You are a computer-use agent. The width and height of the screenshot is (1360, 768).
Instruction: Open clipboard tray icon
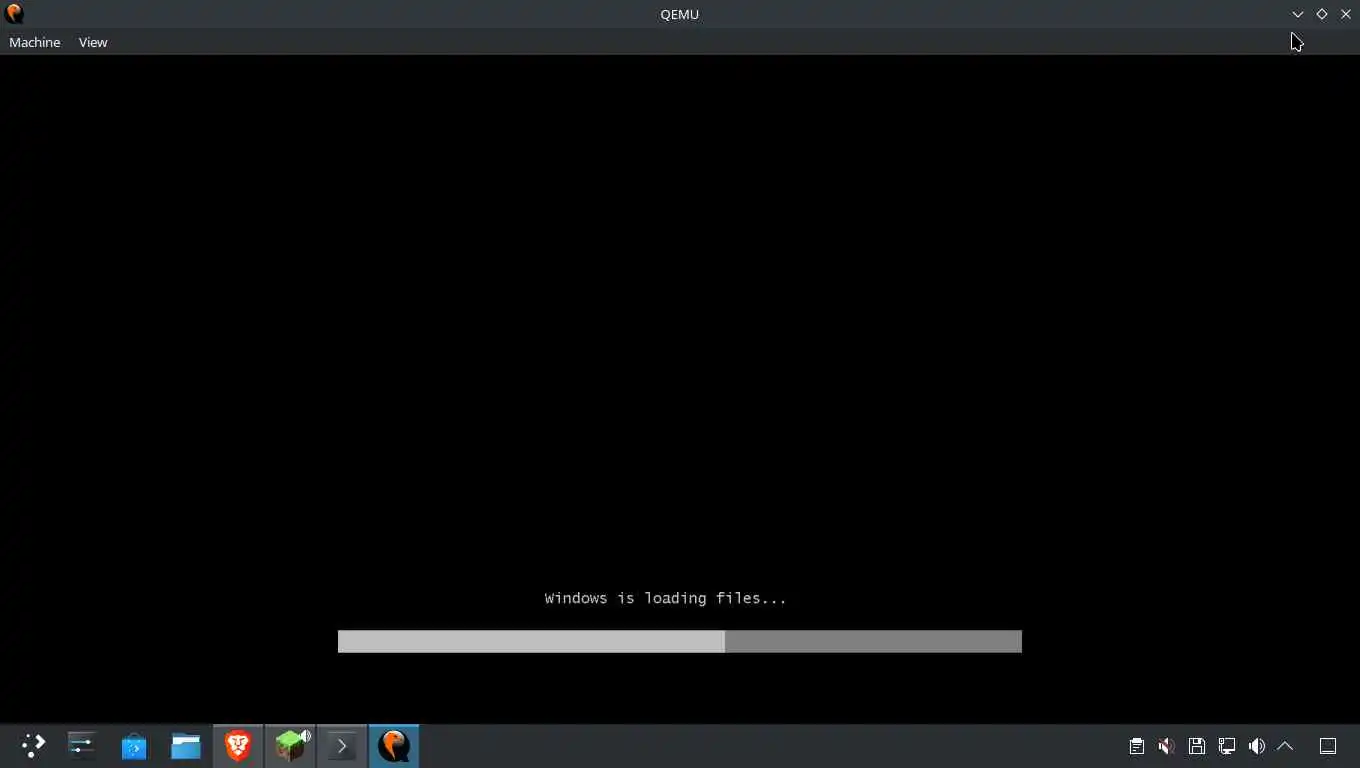click(x=1136, y=746)
